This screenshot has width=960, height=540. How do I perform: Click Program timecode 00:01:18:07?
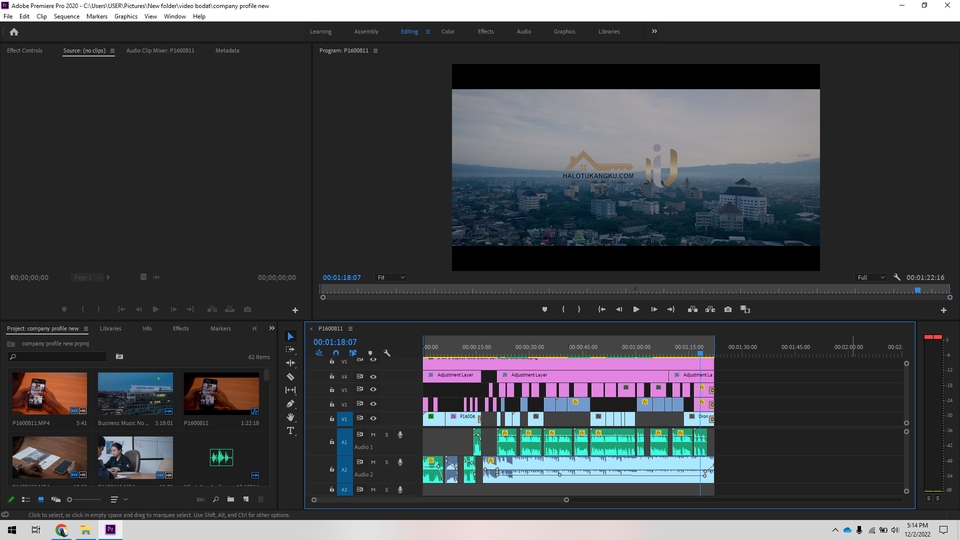coord(342,277)
